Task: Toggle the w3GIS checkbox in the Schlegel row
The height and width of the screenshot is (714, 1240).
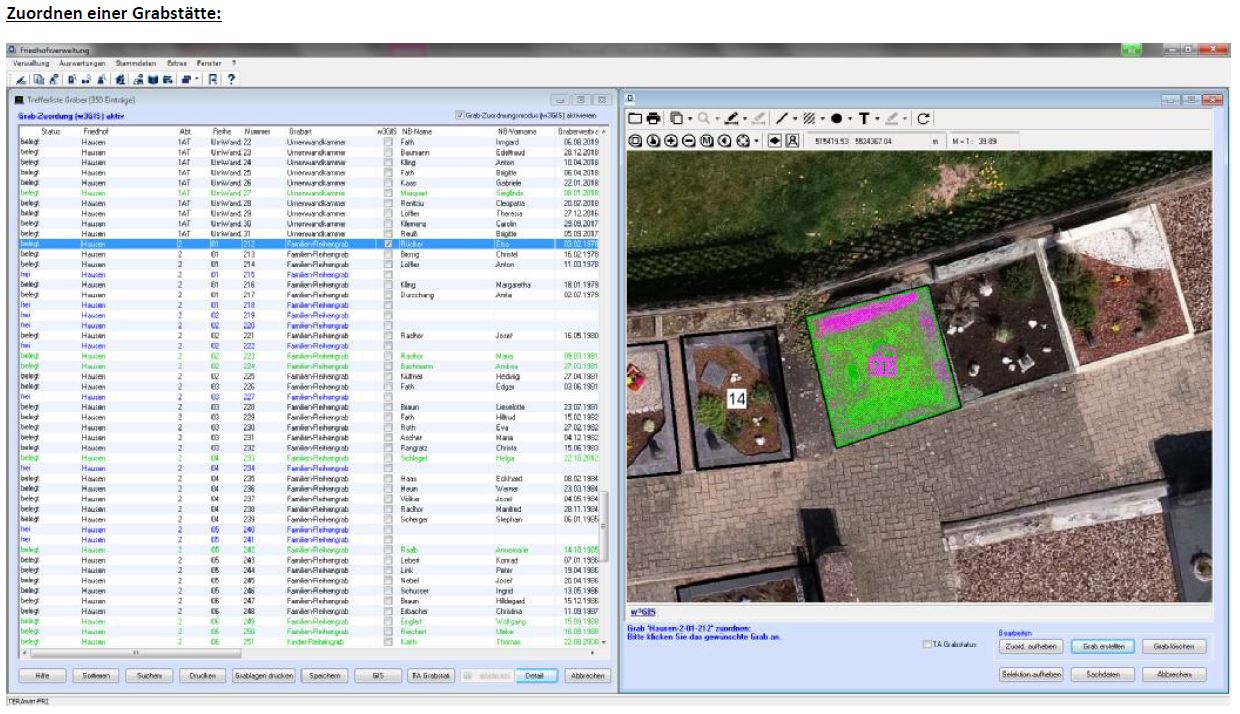Action: (387, 458)
